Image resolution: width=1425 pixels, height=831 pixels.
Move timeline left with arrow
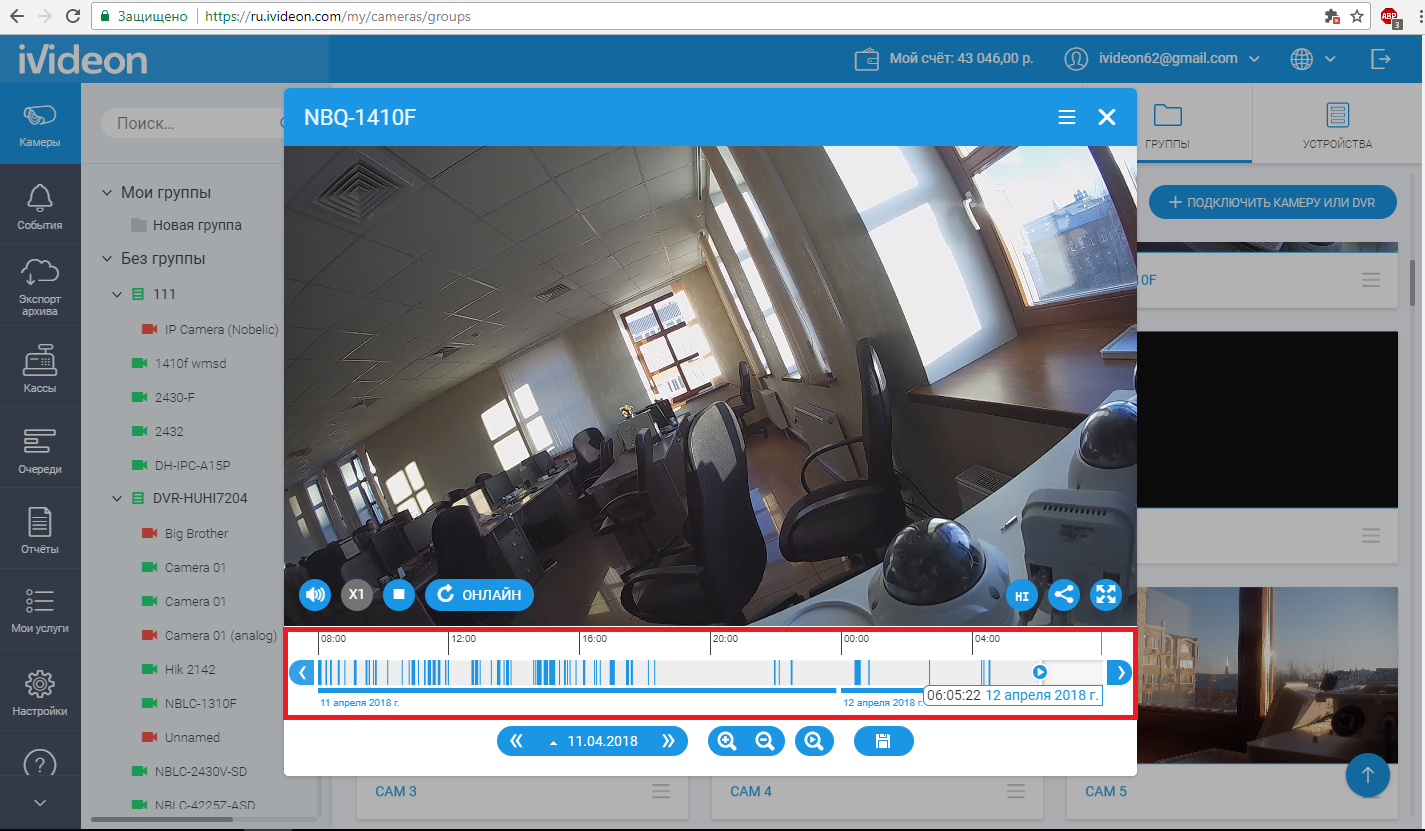click(302, 673)
